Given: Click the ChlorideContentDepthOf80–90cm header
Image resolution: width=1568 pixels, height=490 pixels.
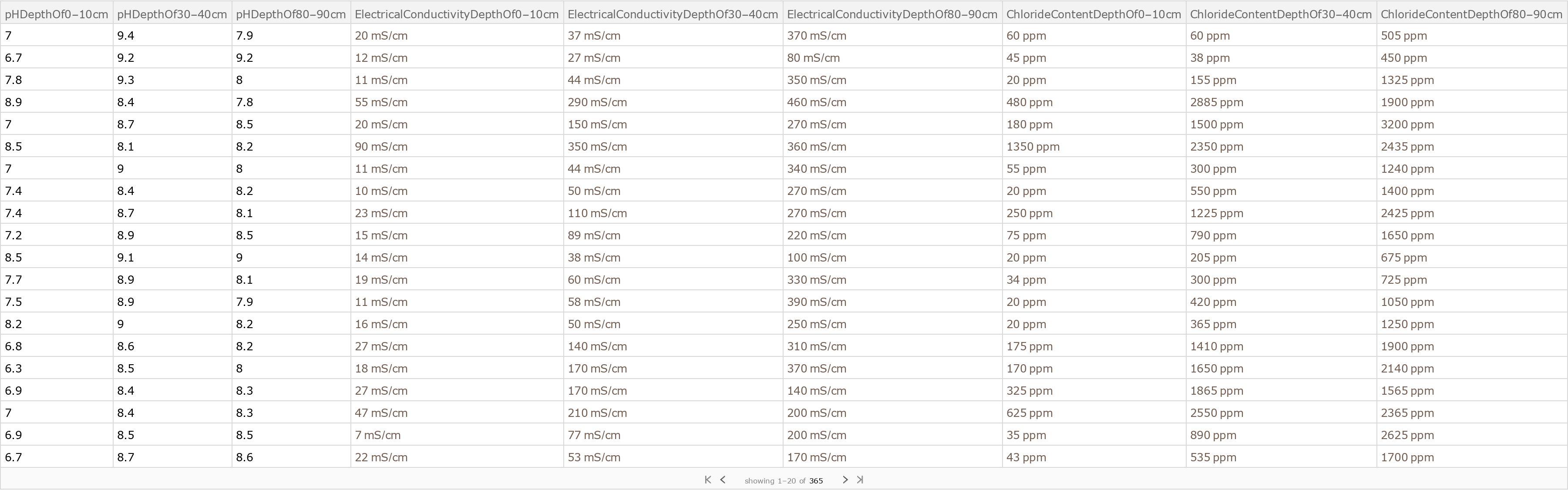Looking at the screenshot, I should pyautogui.click(x=1471, y=14).
